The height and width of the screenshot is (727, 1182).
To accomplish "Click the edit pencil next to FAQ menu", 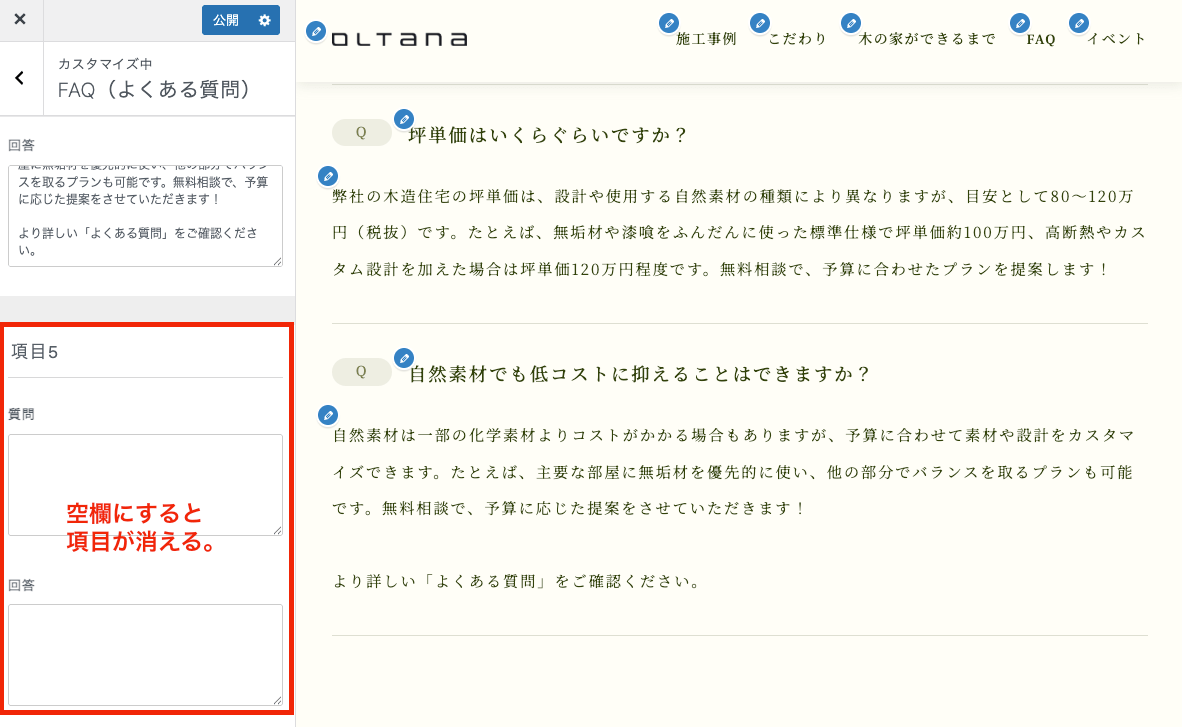I will coord(1020,23).
